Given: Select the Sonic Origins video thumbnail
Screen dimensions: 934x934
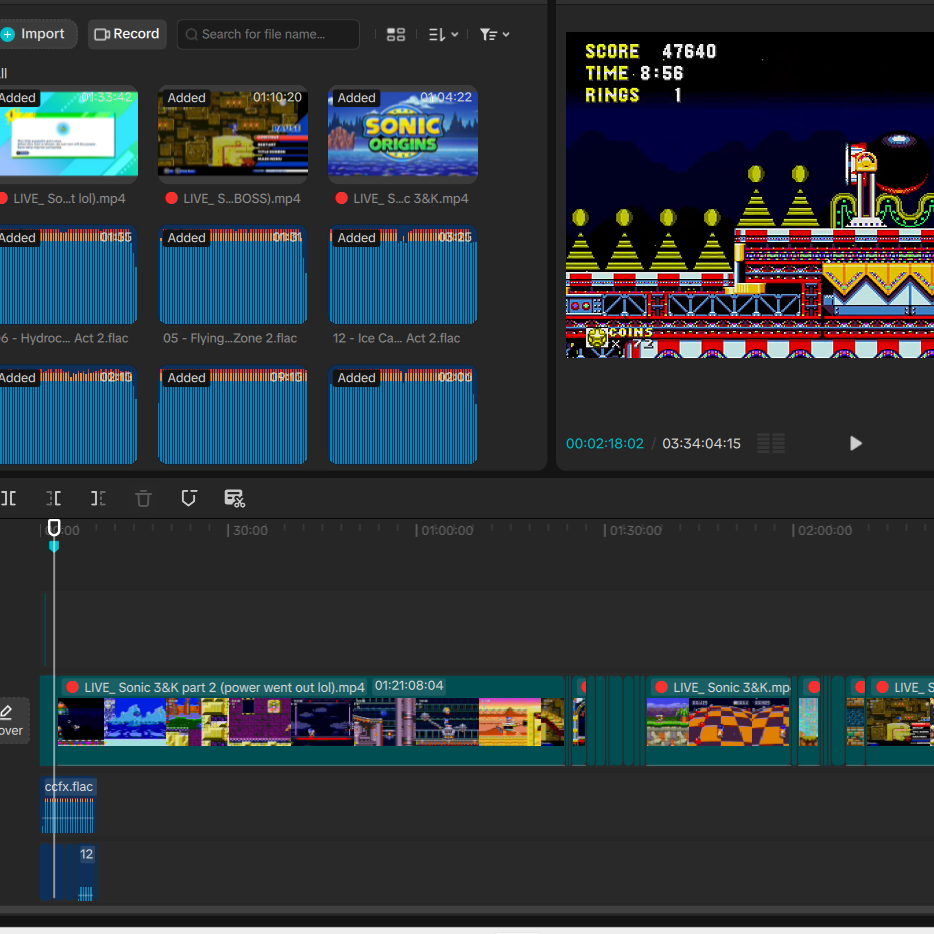Looking at the screenshot, I should click(403, 134).
